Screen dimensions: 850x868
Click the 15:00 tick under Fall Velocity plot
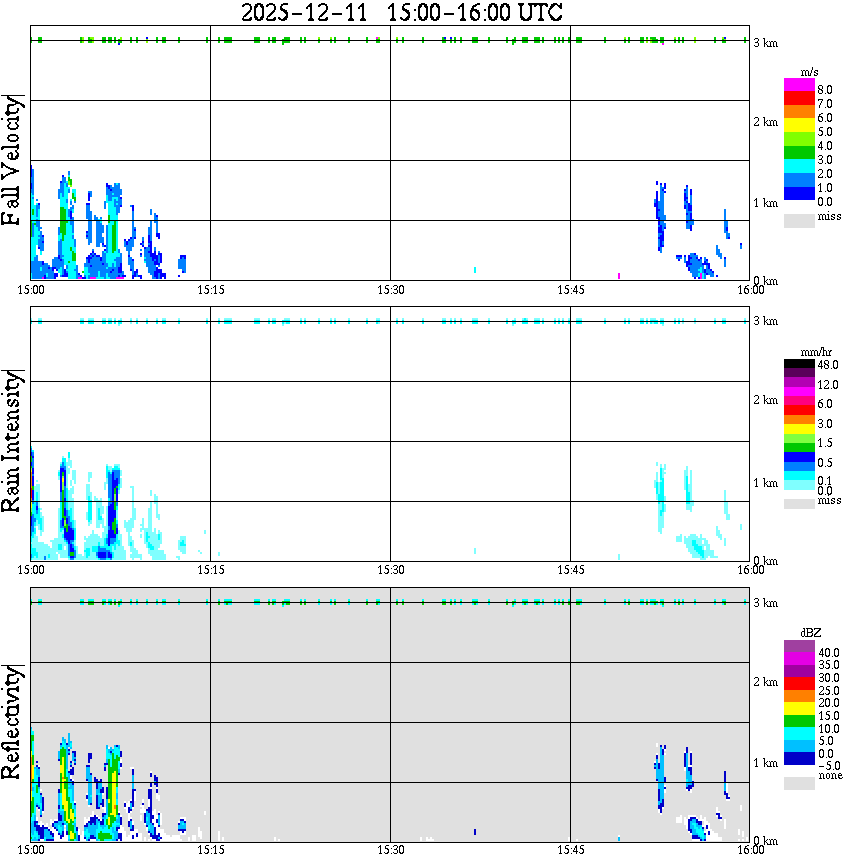coord(31,290)
